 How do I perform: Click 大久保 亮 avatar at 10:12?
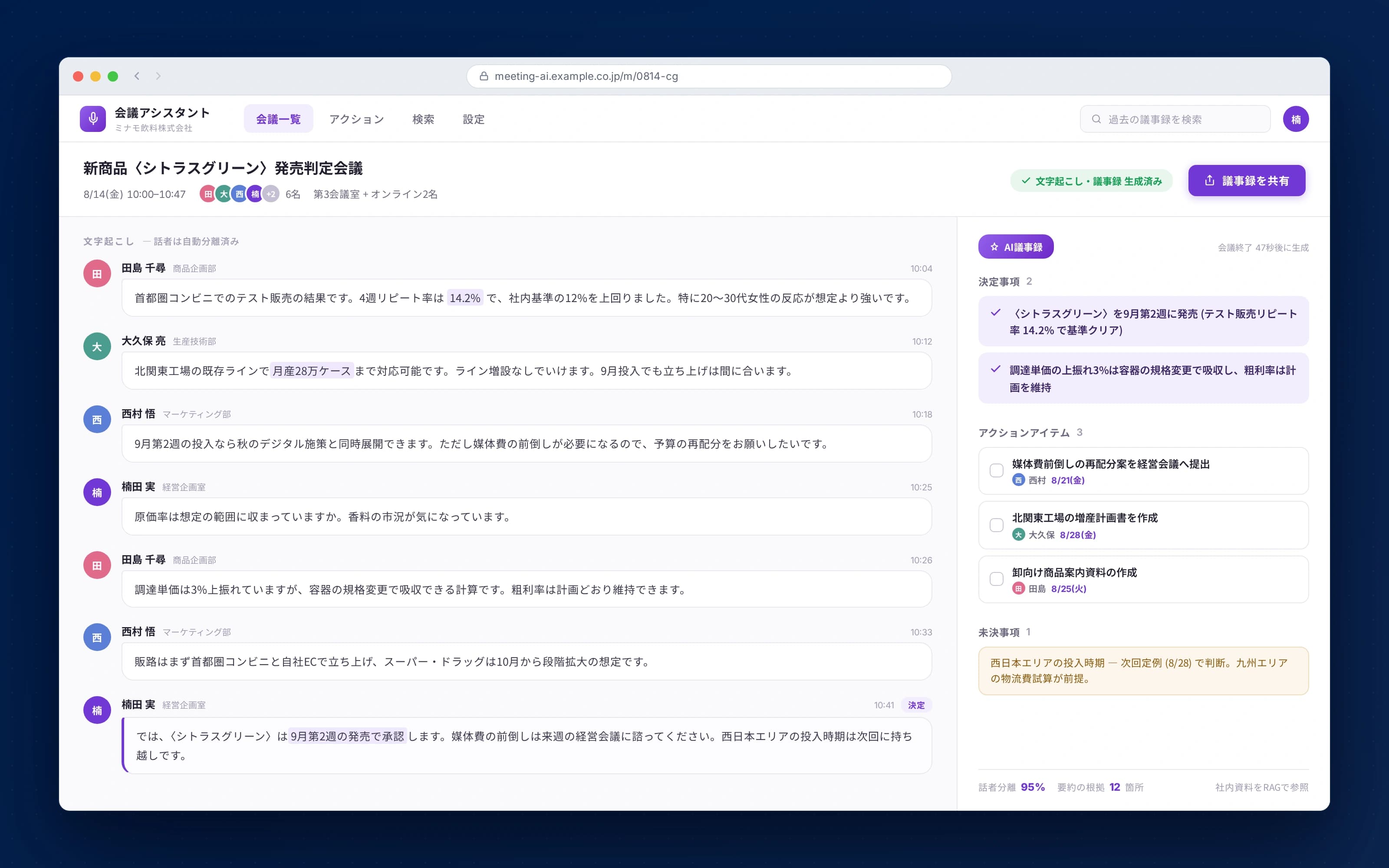click(97, 347)
